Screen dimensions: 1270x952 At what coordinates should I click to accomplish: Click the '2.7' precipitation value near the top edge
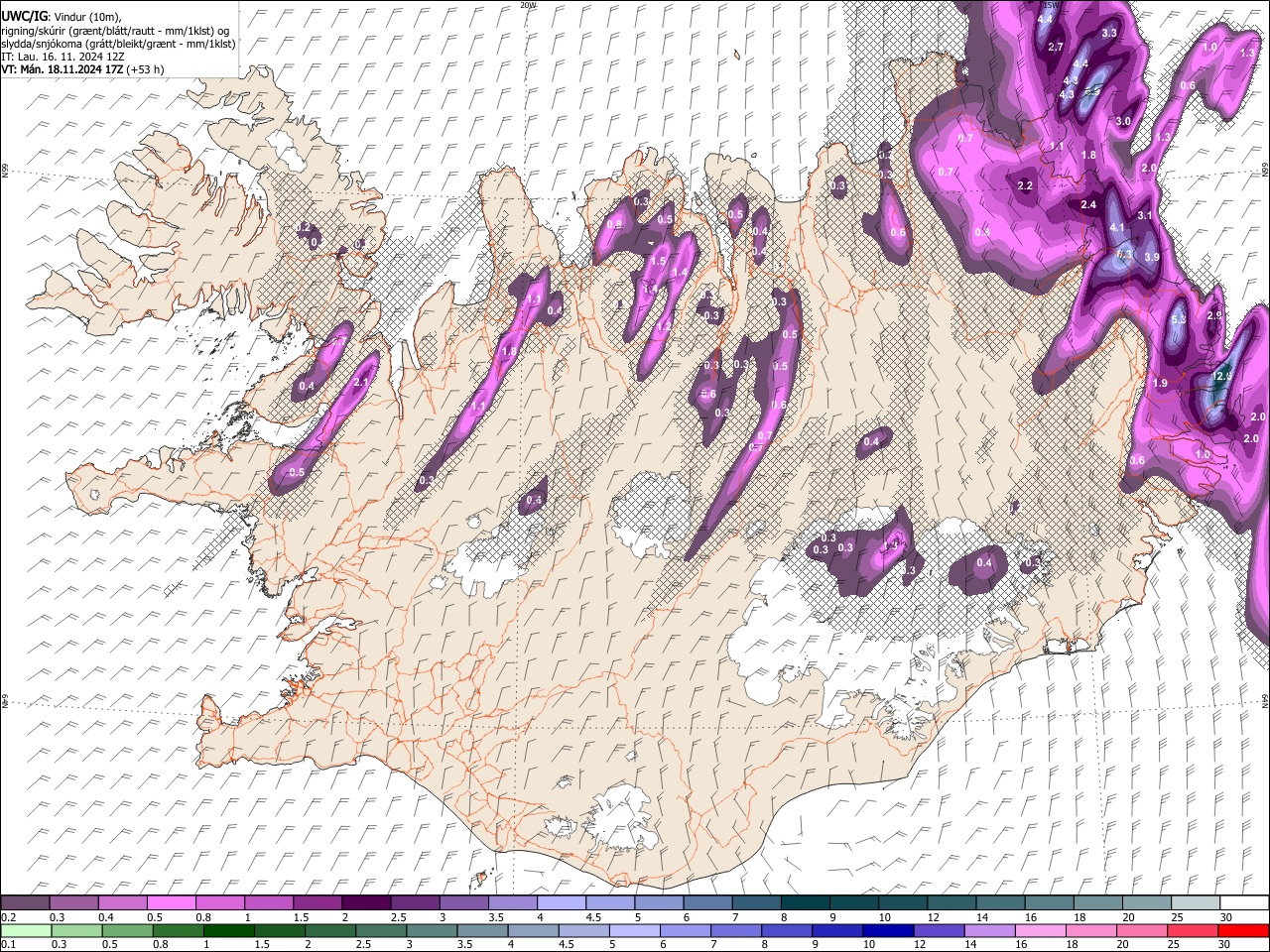pos(1056,47)
